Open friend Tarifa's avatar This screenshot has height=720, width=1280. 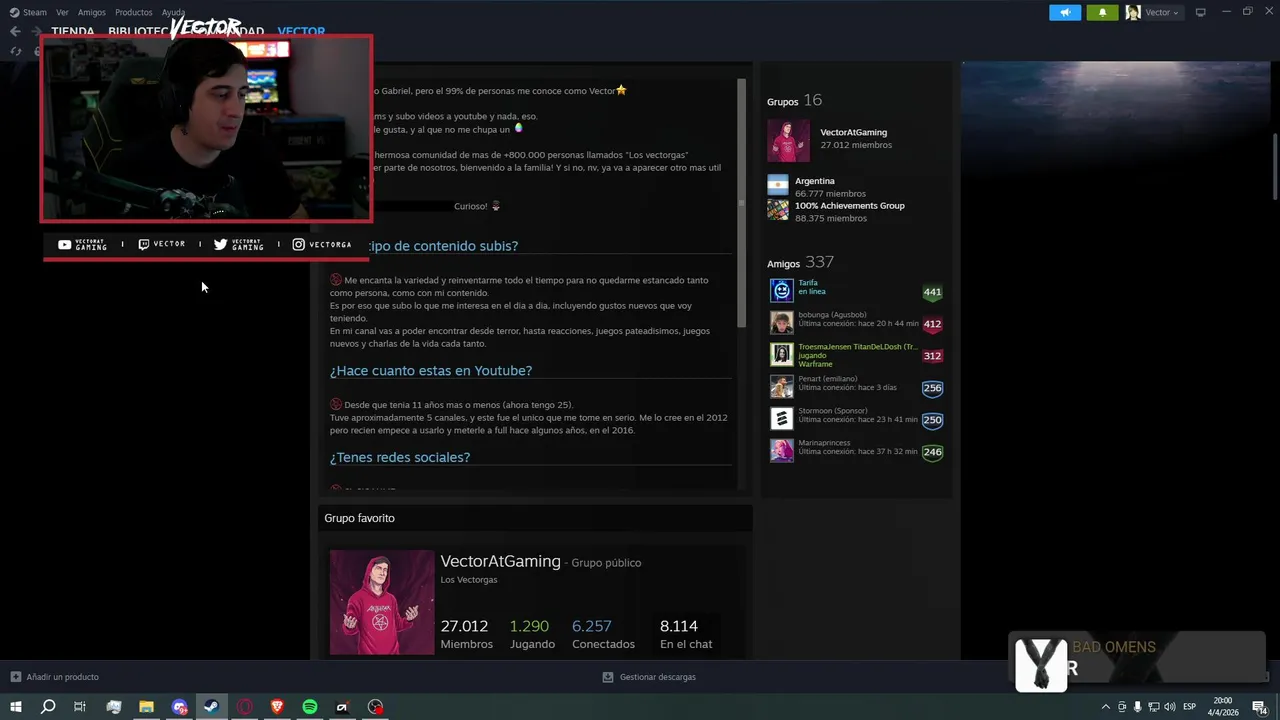point(782,291)
